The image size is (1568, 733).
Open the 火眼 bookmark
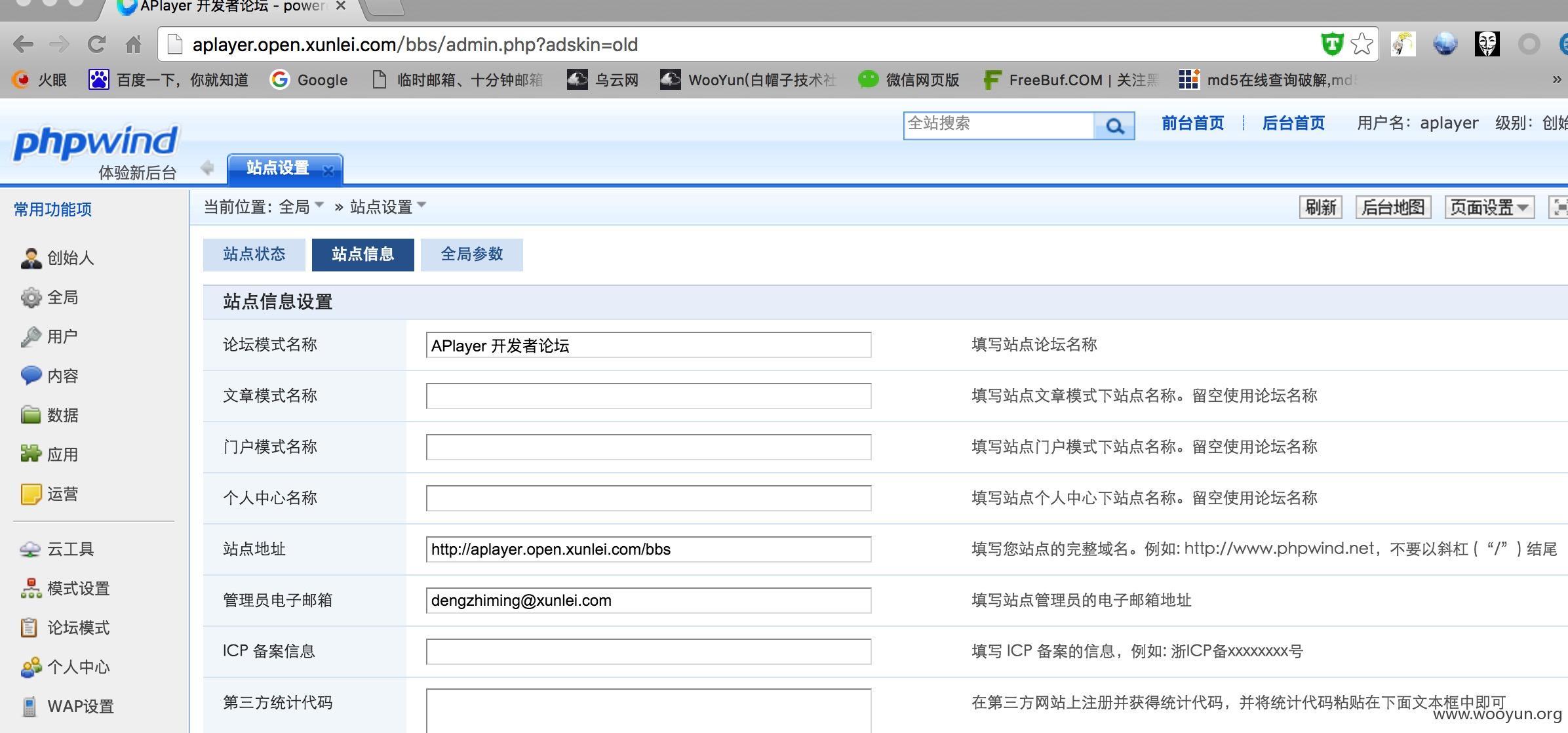(40, 80)
